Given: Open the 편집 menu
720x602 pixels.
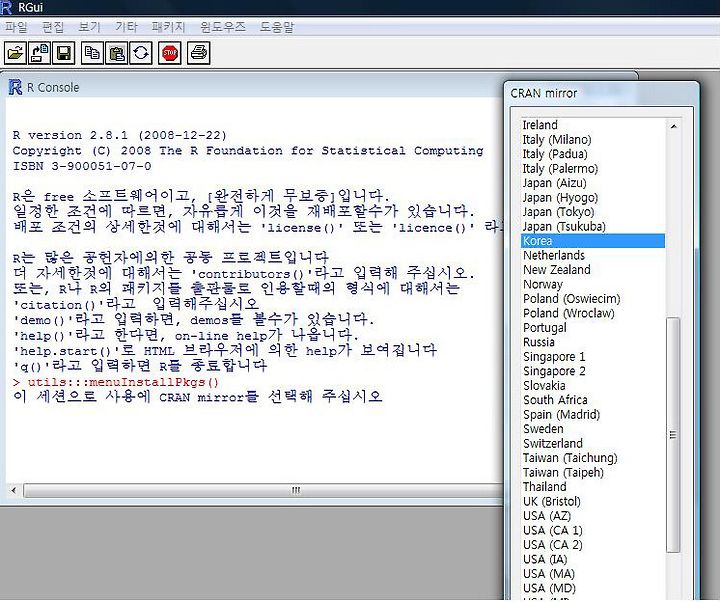Looking at the screenshot, I should pyautogui.click(x=53, y=27).
